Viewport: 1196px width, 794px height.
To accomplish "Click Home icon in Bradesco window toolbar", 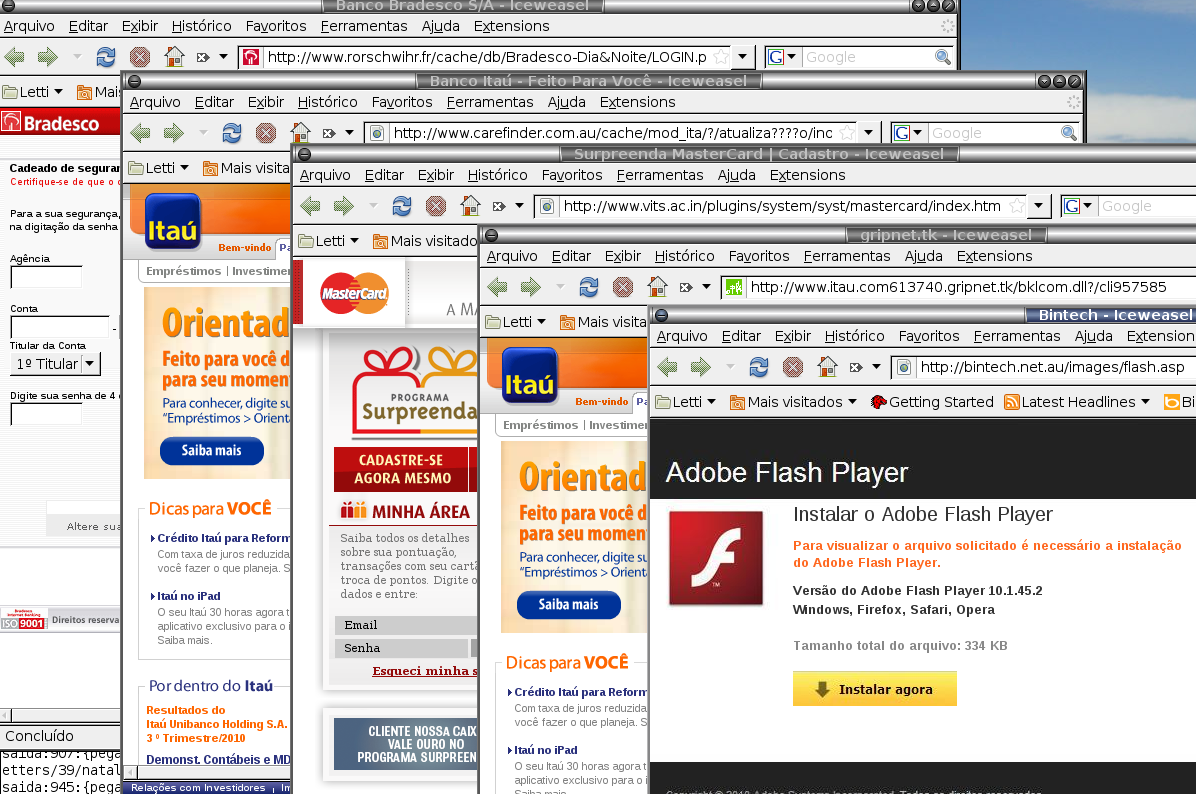I will tap(175, 56).
